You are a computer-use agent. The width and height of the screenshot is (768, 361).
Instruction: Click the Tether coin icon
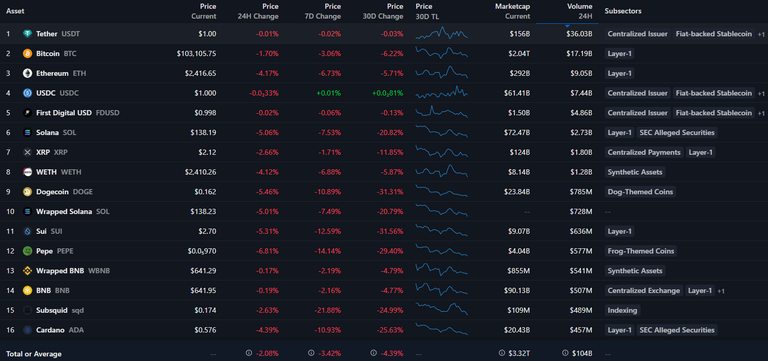click(x=27, y=34)
